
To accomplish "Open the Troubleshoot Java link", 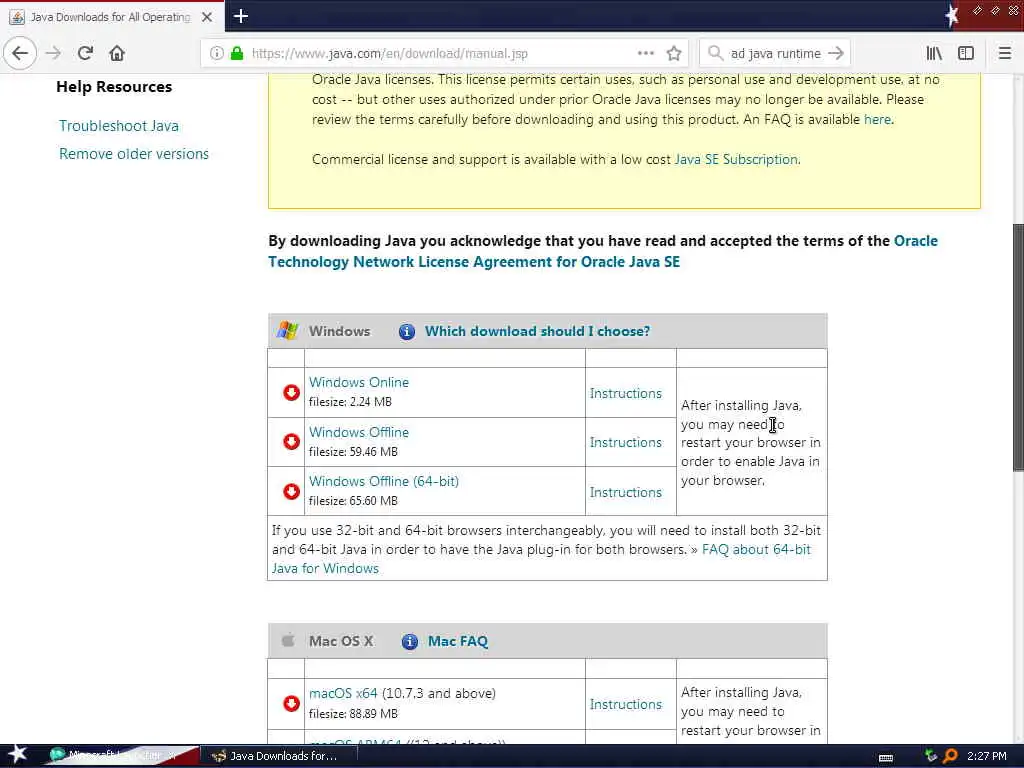I will (119, 125).
